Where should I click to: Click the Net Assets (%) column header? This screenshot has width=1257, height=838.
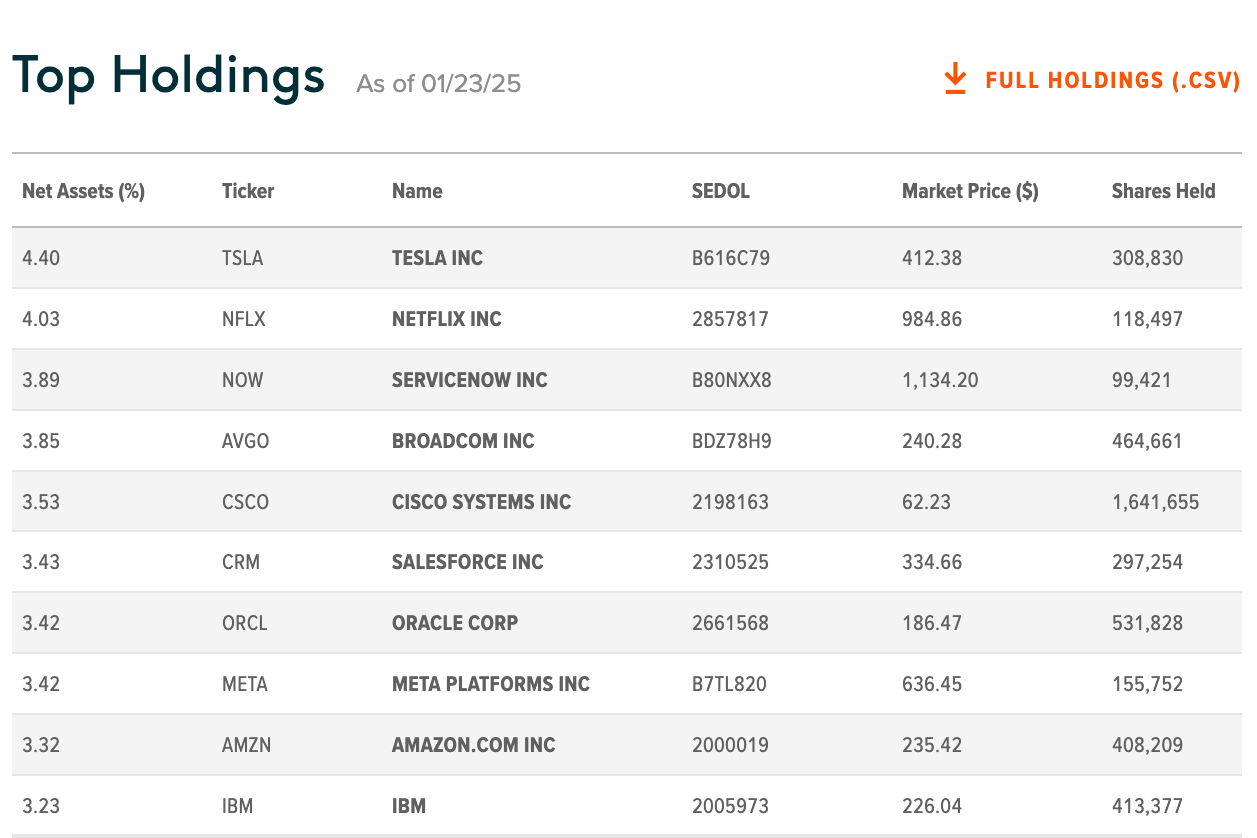(x=83, y=191)
